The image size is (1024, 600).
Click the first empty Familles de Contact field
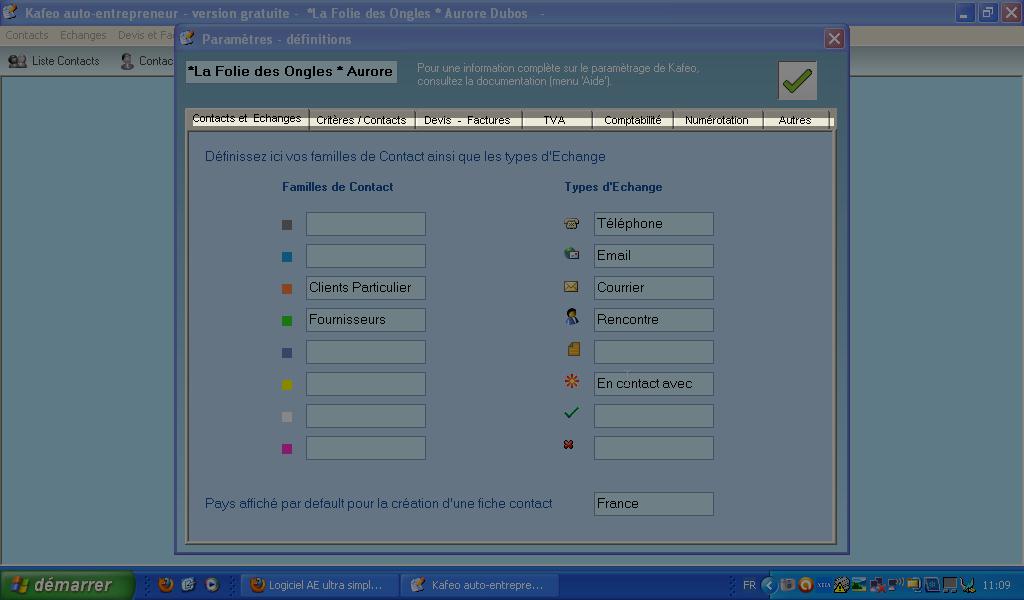click(365, 224)
